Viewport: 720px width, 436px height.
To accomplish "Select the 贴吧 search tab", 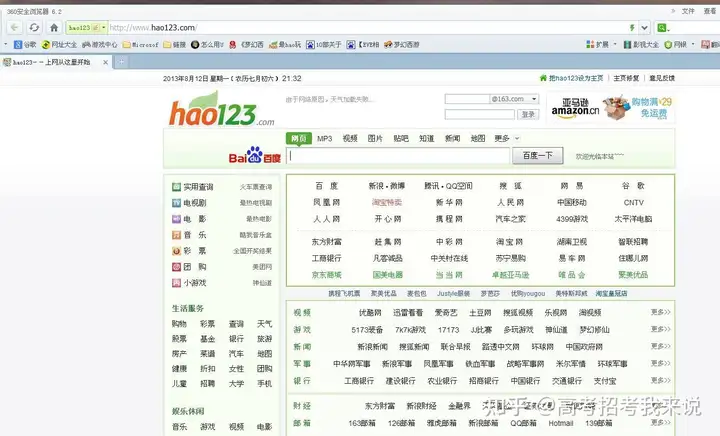I will click(401, 138).
